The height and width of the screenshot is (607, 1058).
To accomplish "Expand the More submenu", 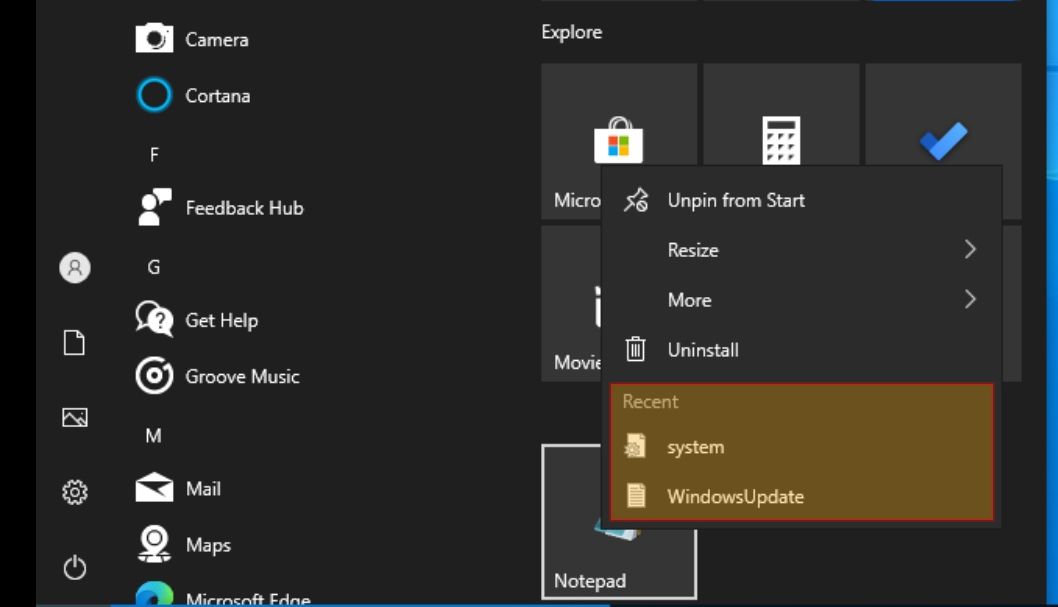I will 801,299.
